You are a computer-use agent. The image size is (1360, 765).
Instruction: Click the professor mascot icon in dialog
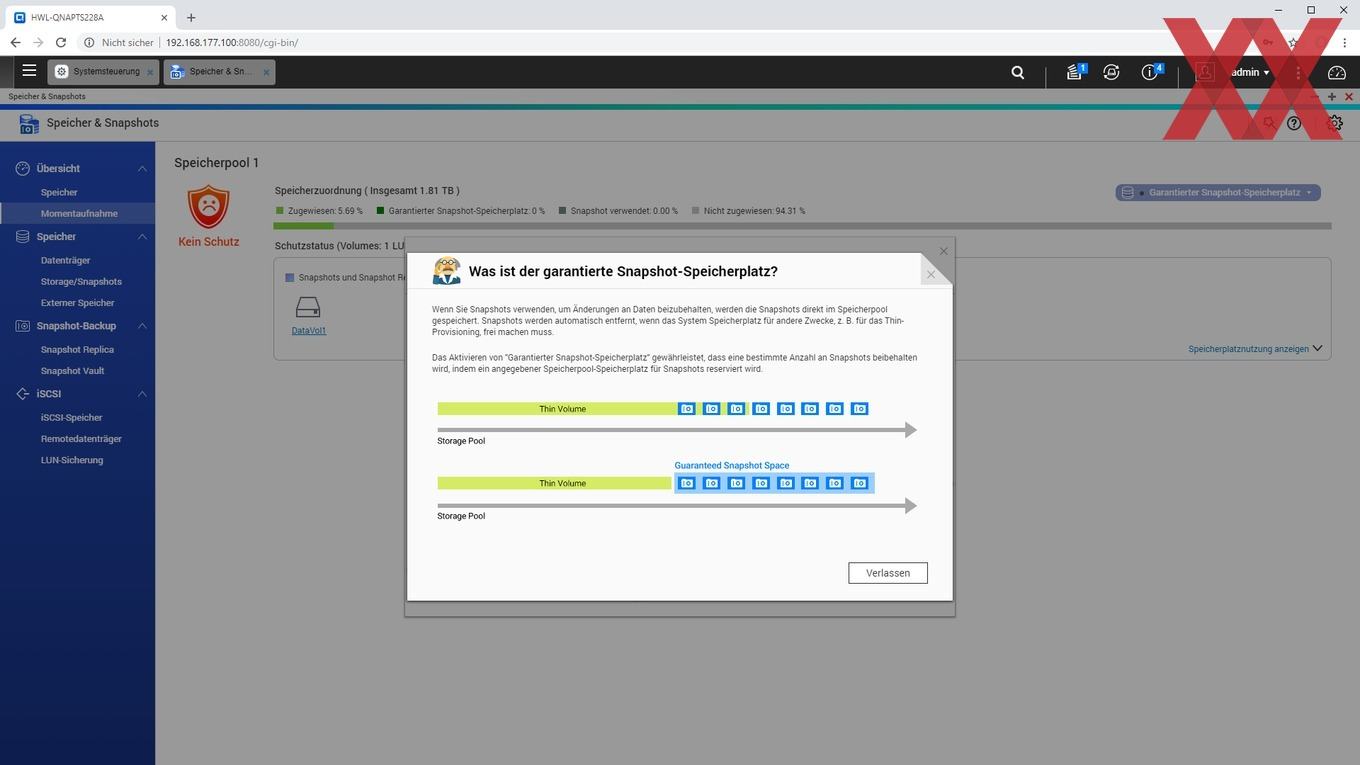[x=446, y=271]
